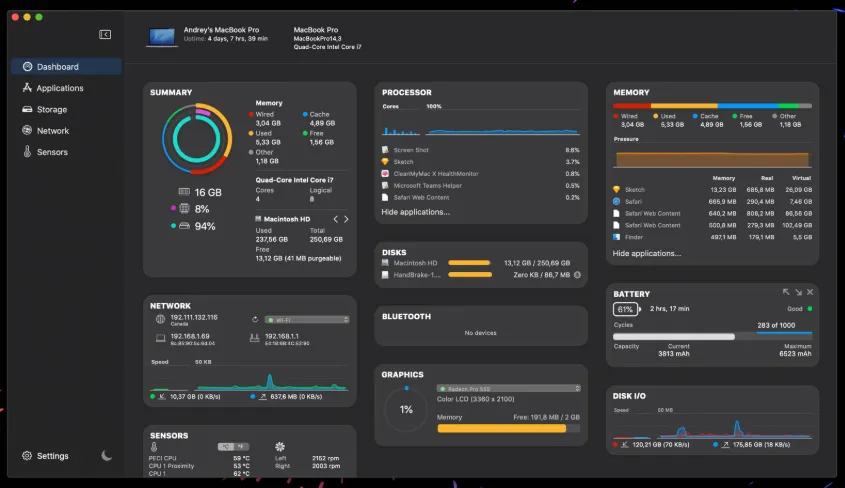Click the HandBrake disk image icon
Screen dimensions: 845x488
pyautogui.click(x=385, y=275)
